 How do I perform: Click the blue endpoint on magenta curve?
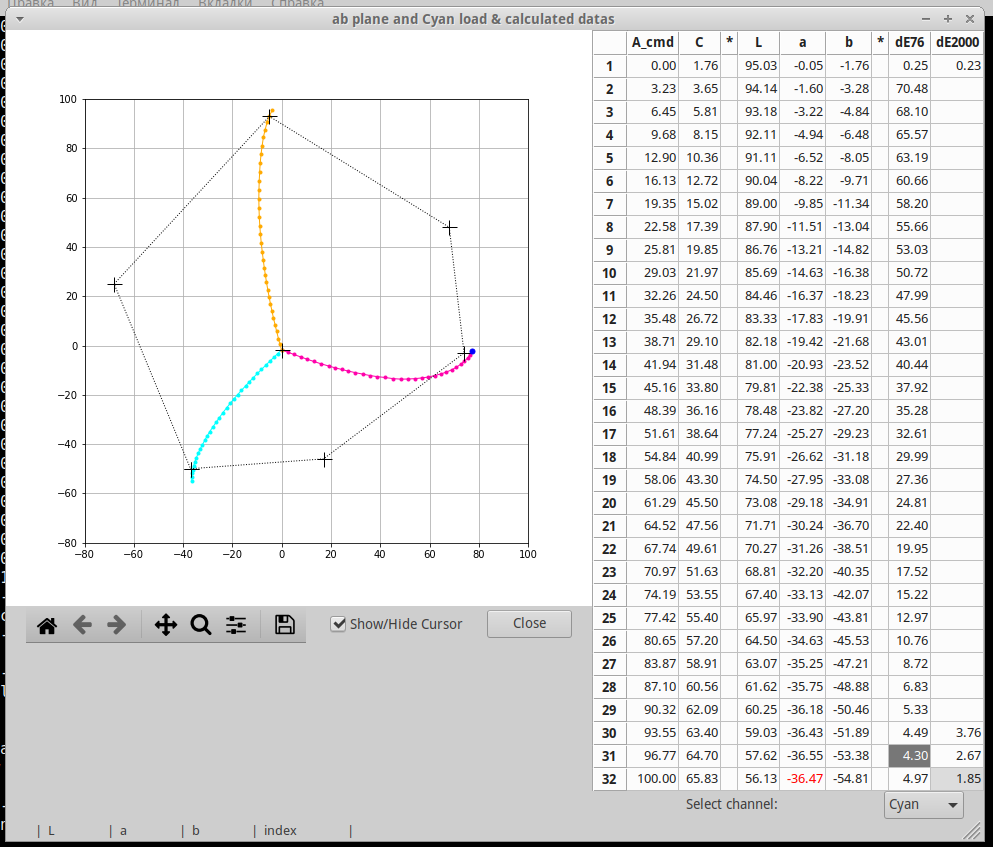pos(472,352)
